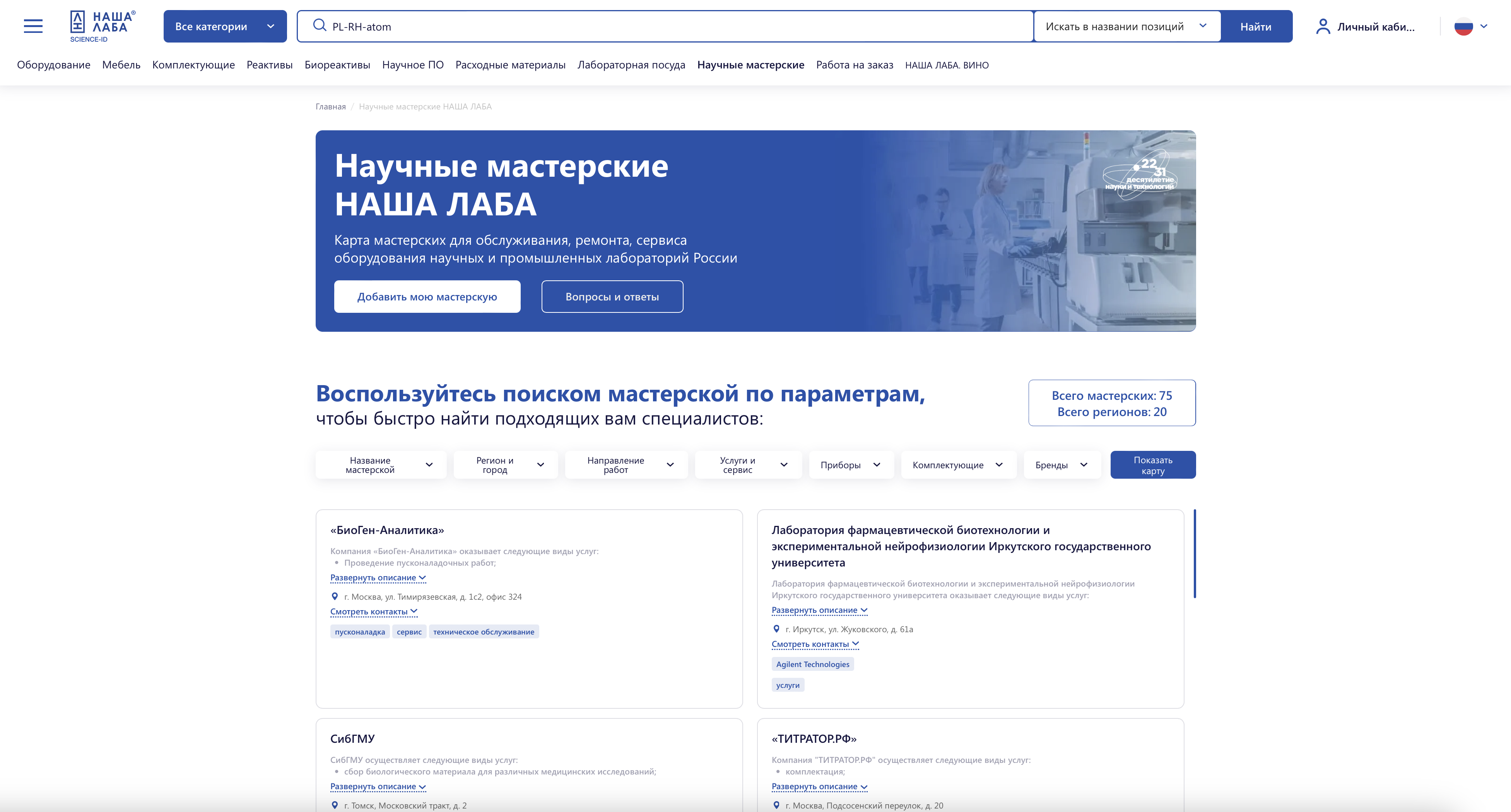
Task: Open НАША ЛАБА. ВИНО in the navigation
Action: pos(947,65)
